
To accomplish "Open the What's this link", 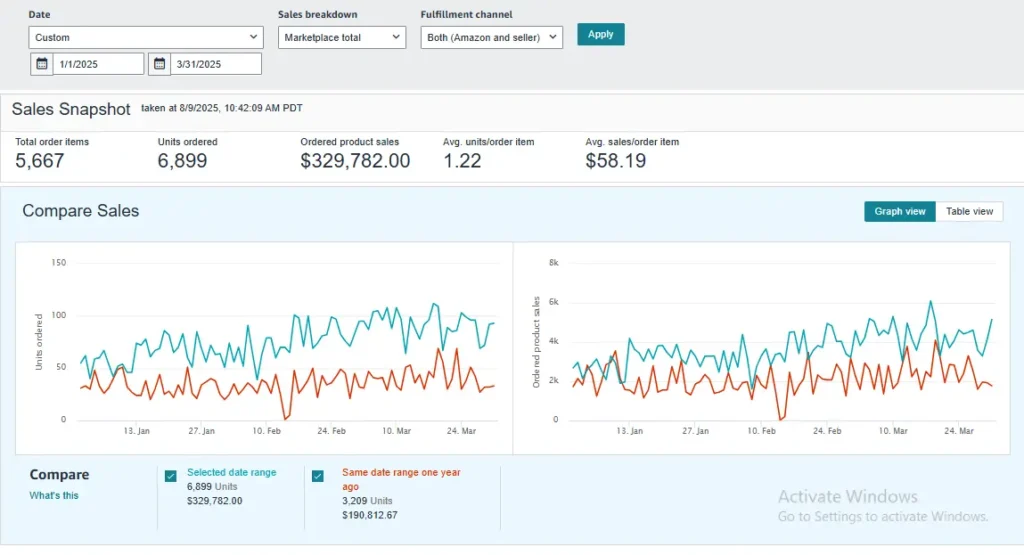I will (54, 495).
